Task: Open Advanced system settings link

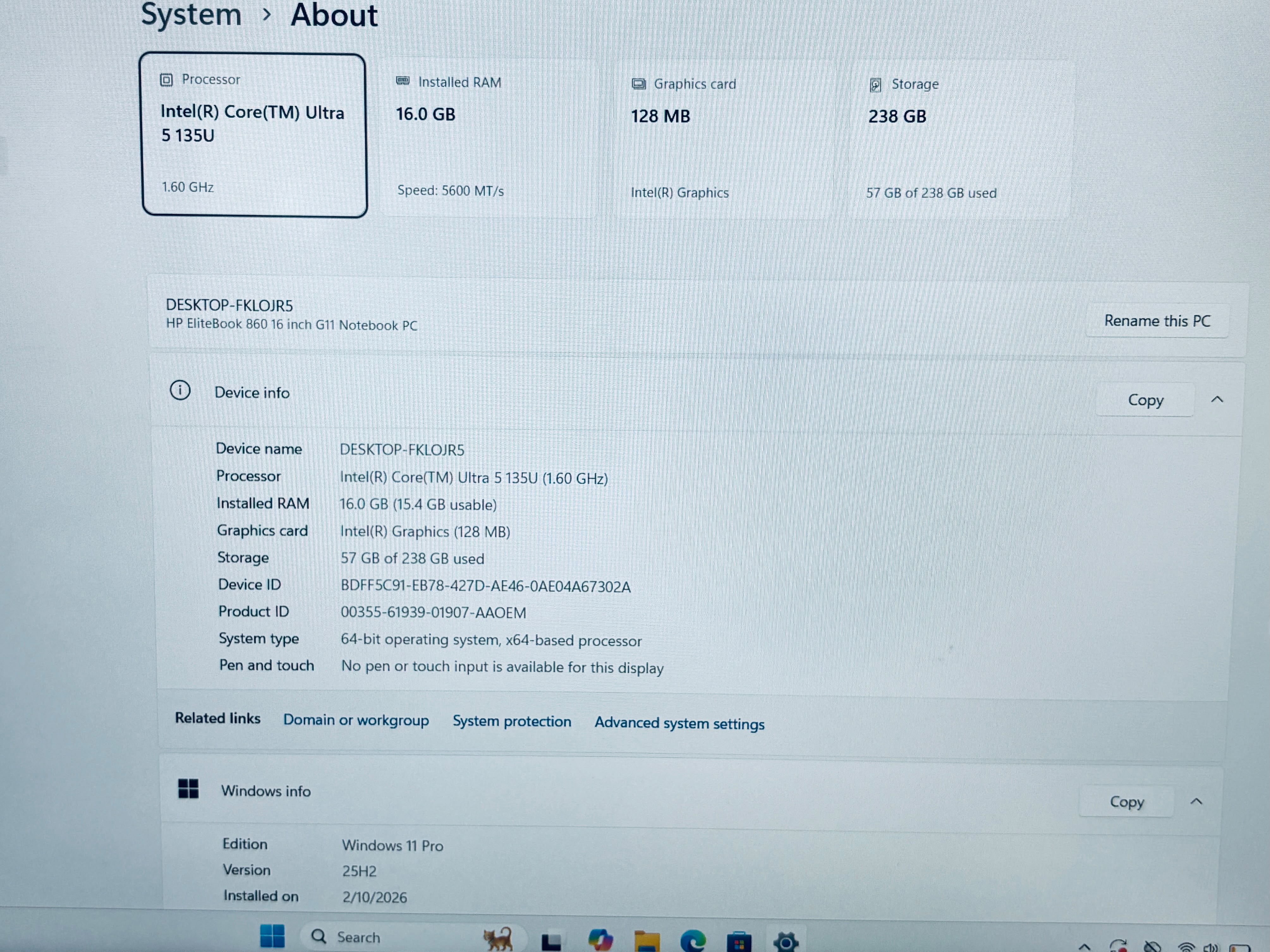Action: point(679,723)
